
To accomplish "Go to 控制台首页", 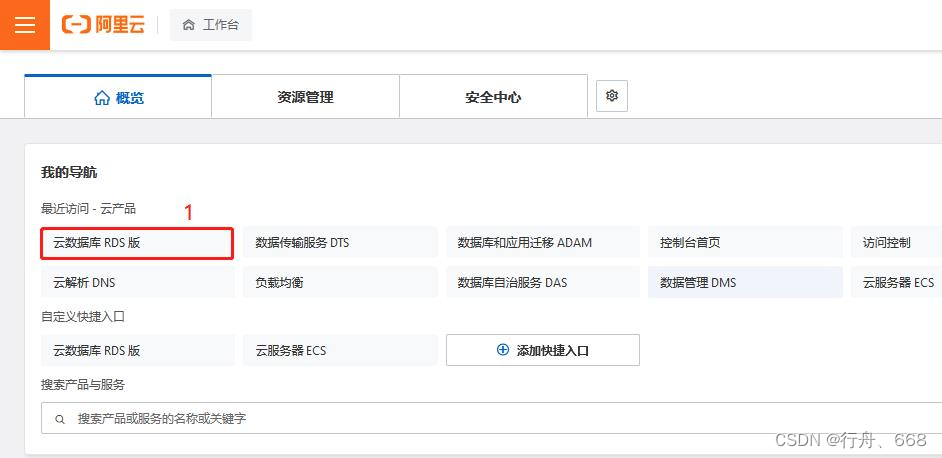I will [x=745, y=243].
